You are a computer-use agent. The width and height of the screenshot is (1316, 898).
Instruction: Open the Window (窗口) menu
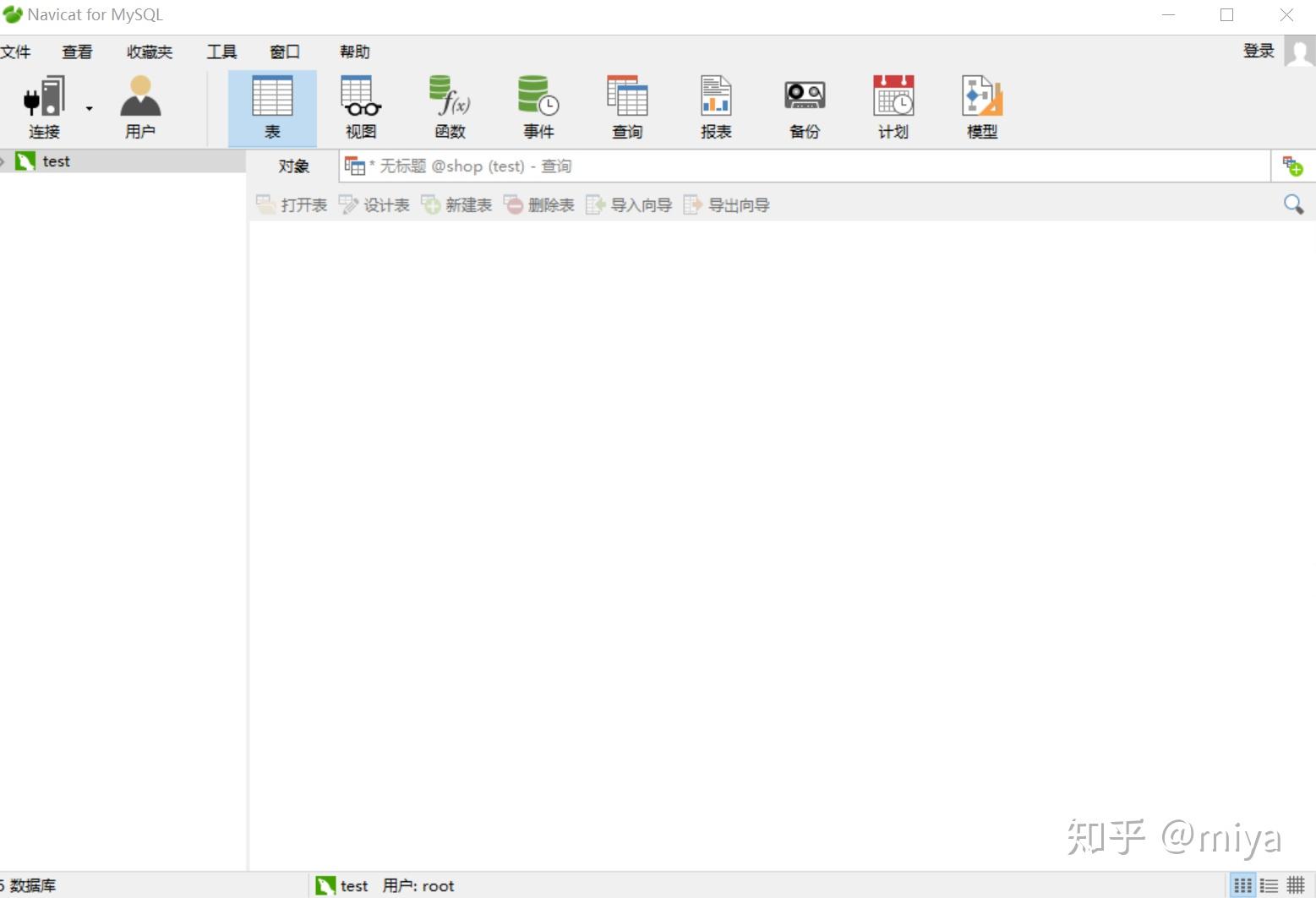pyautogui.click(x=285, y=52)
